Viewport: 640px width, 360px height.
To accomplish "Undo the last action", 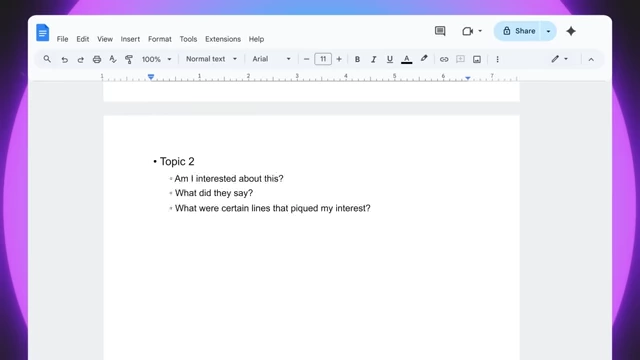I will (x=64, y=60).
